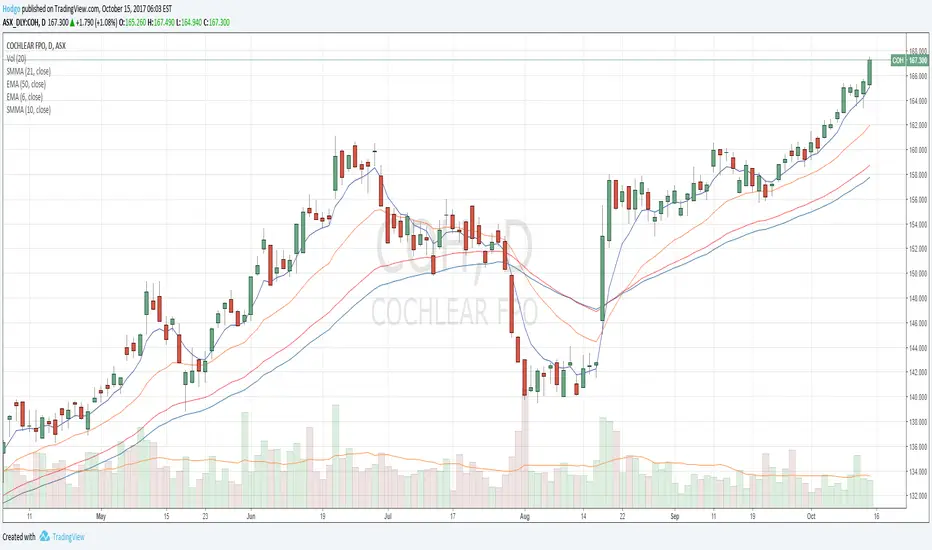Open the Hodgo author link

pos(11,9)
